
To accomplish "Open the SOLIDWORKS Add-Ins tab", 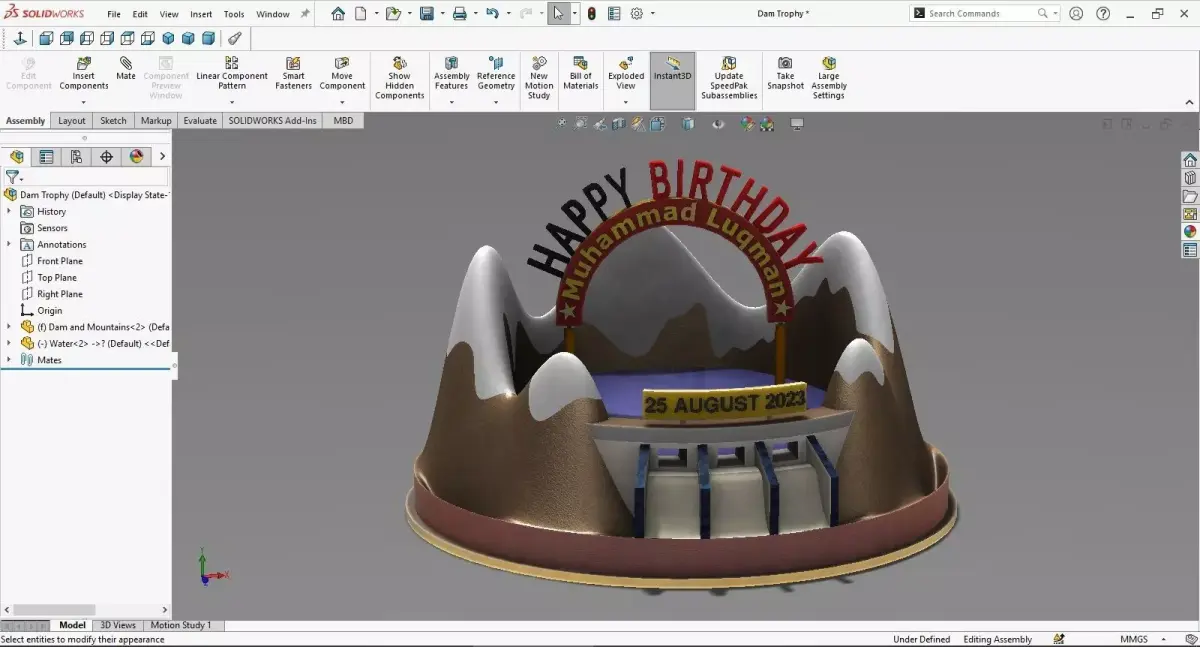I will (x=273, y=121).
